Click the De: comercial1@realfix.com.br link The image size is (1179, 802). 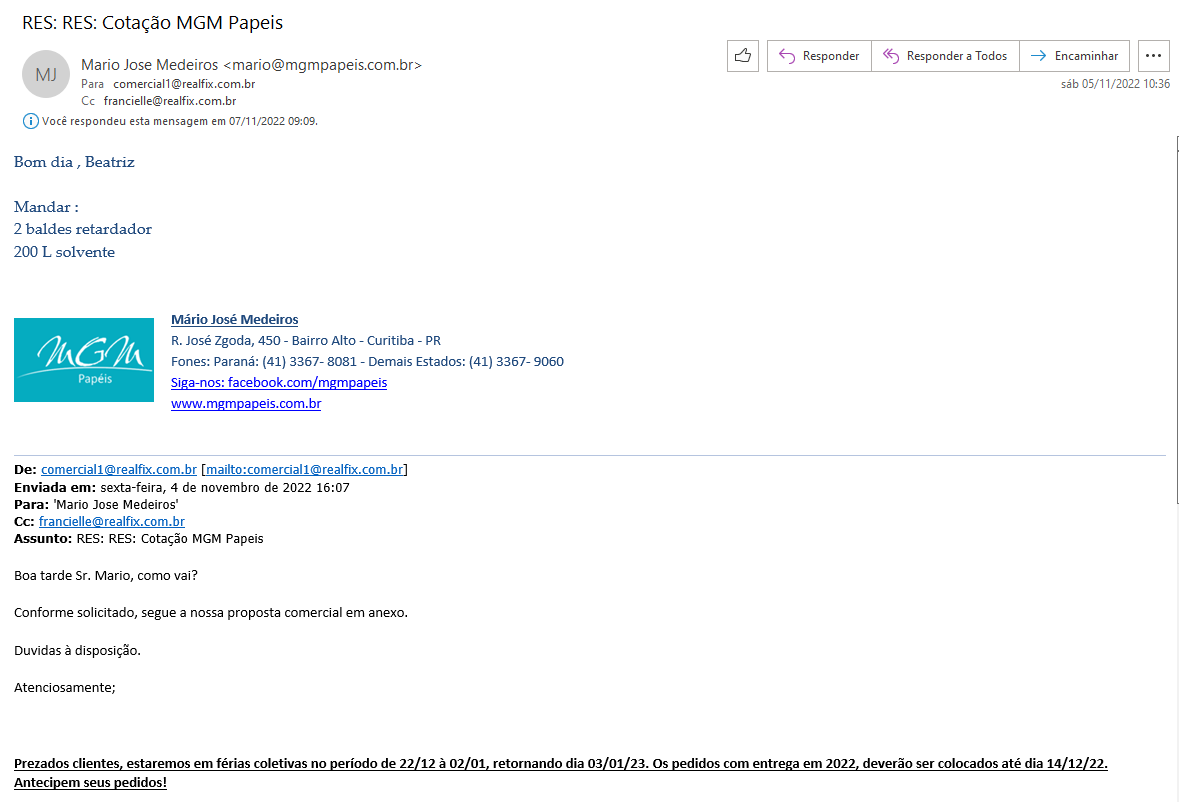(119, 469)
